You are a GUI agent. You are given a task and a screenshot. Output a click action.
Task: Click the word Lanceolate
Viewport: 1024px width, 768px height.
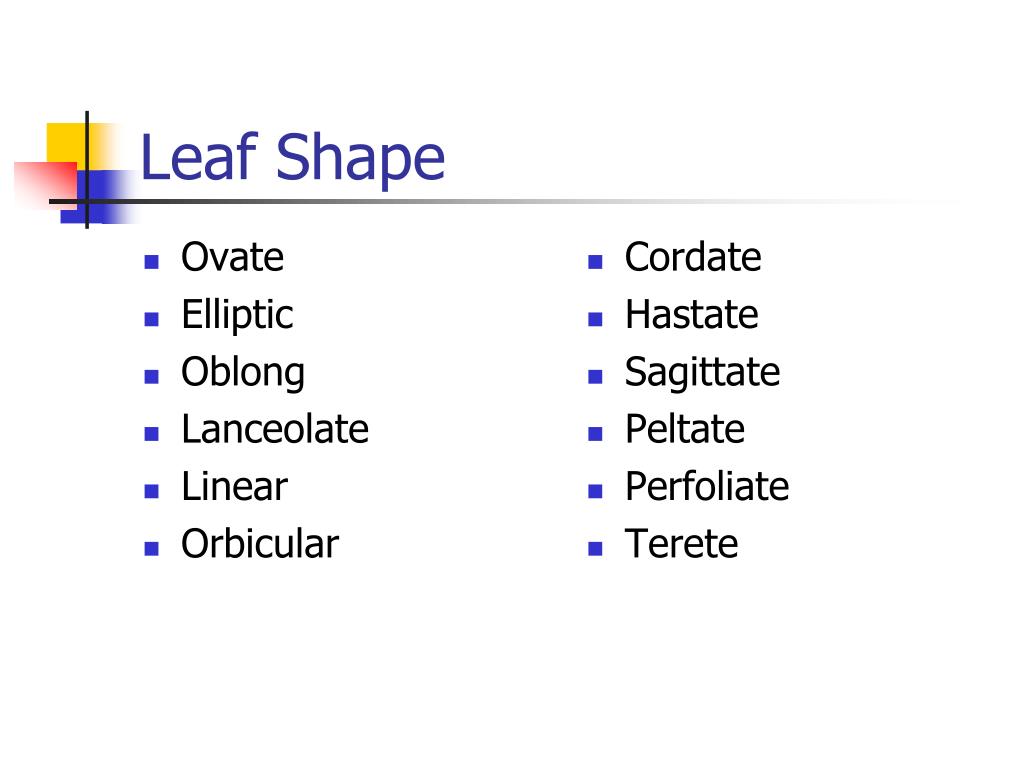[x=275, y=429]
